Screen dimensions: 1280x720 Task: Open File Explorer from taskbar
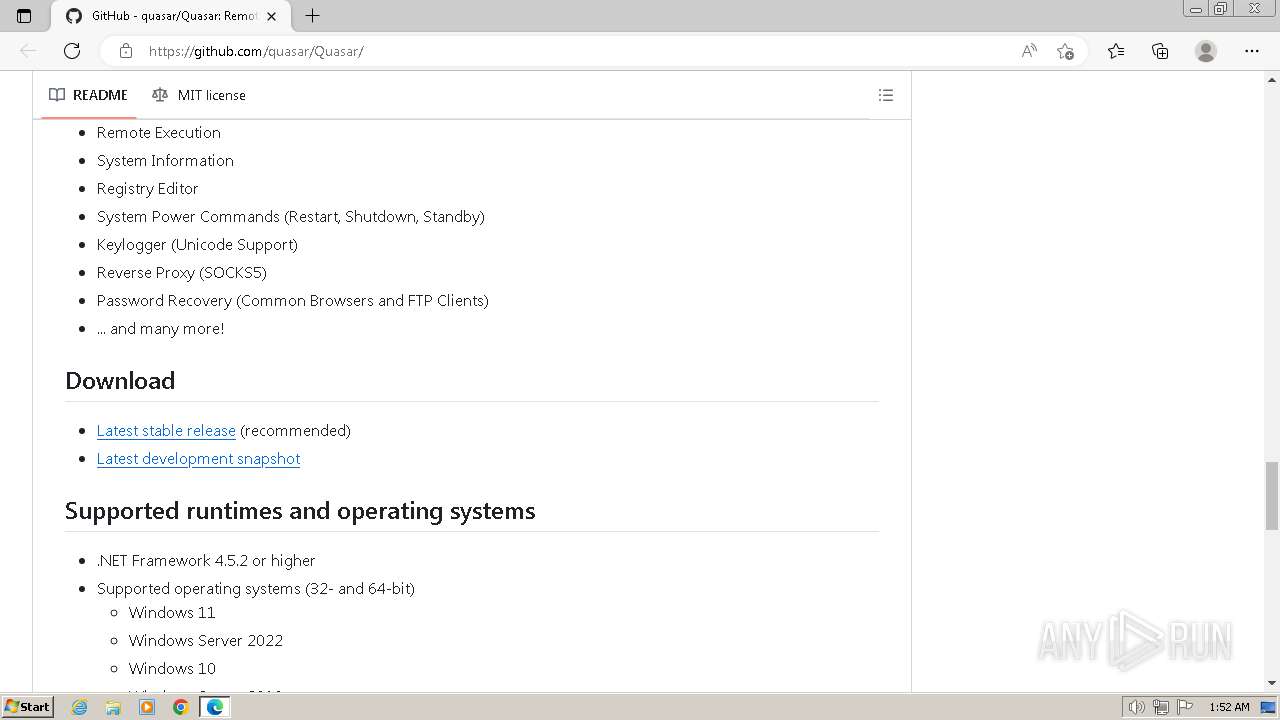click(113, 707)
